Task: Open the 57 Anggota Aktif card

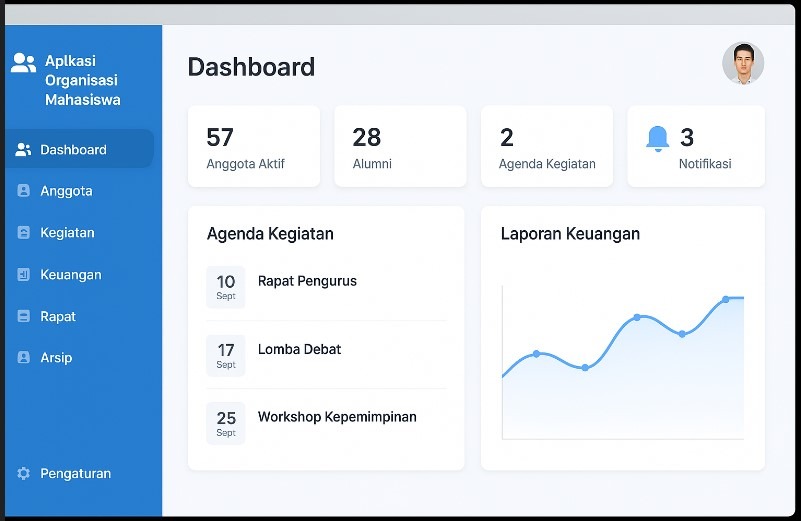Action: coord(254,146)
